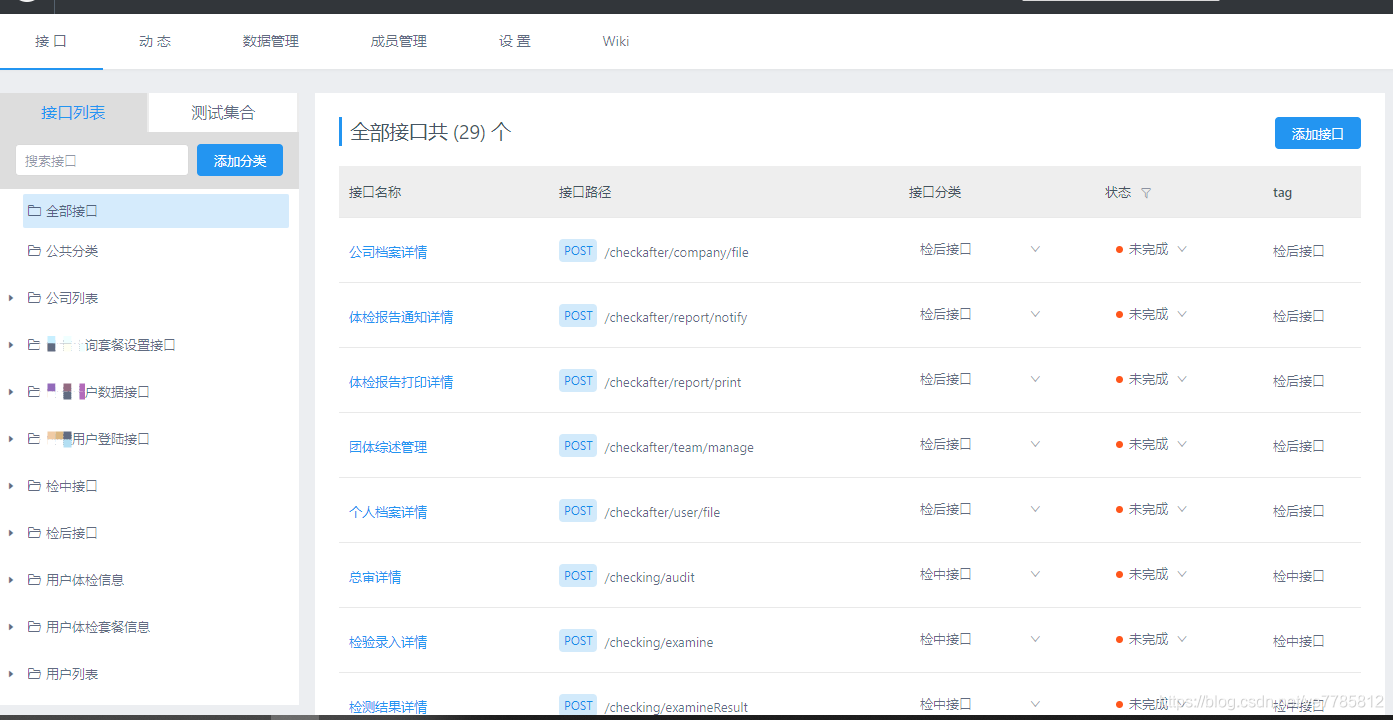Click folder icon beside 用户列表

35,674
